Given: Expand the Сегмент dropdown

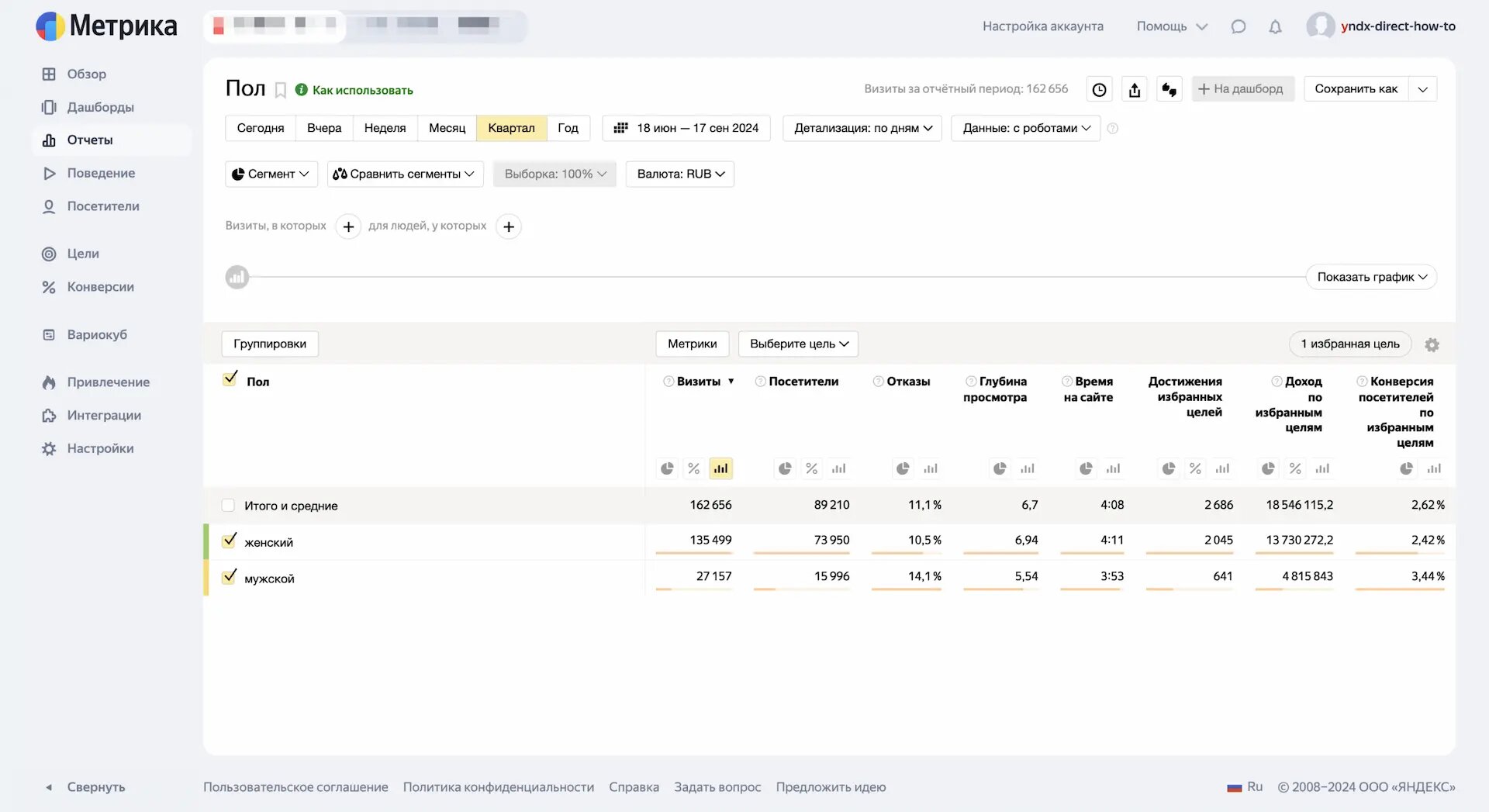Looking at the screenshot, I should pos(271,174).
